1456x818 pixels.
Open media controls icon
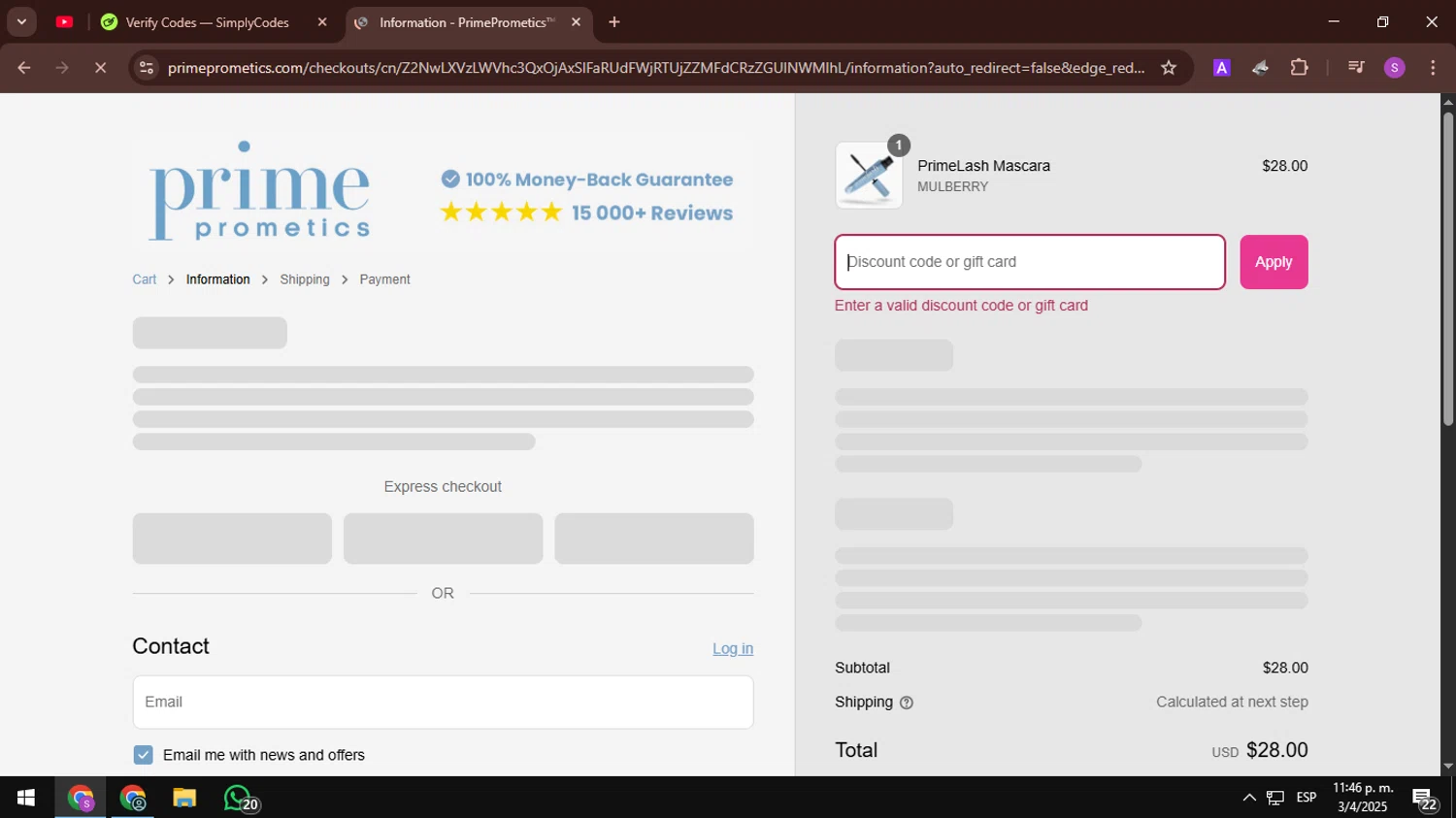coord(1356,68)
